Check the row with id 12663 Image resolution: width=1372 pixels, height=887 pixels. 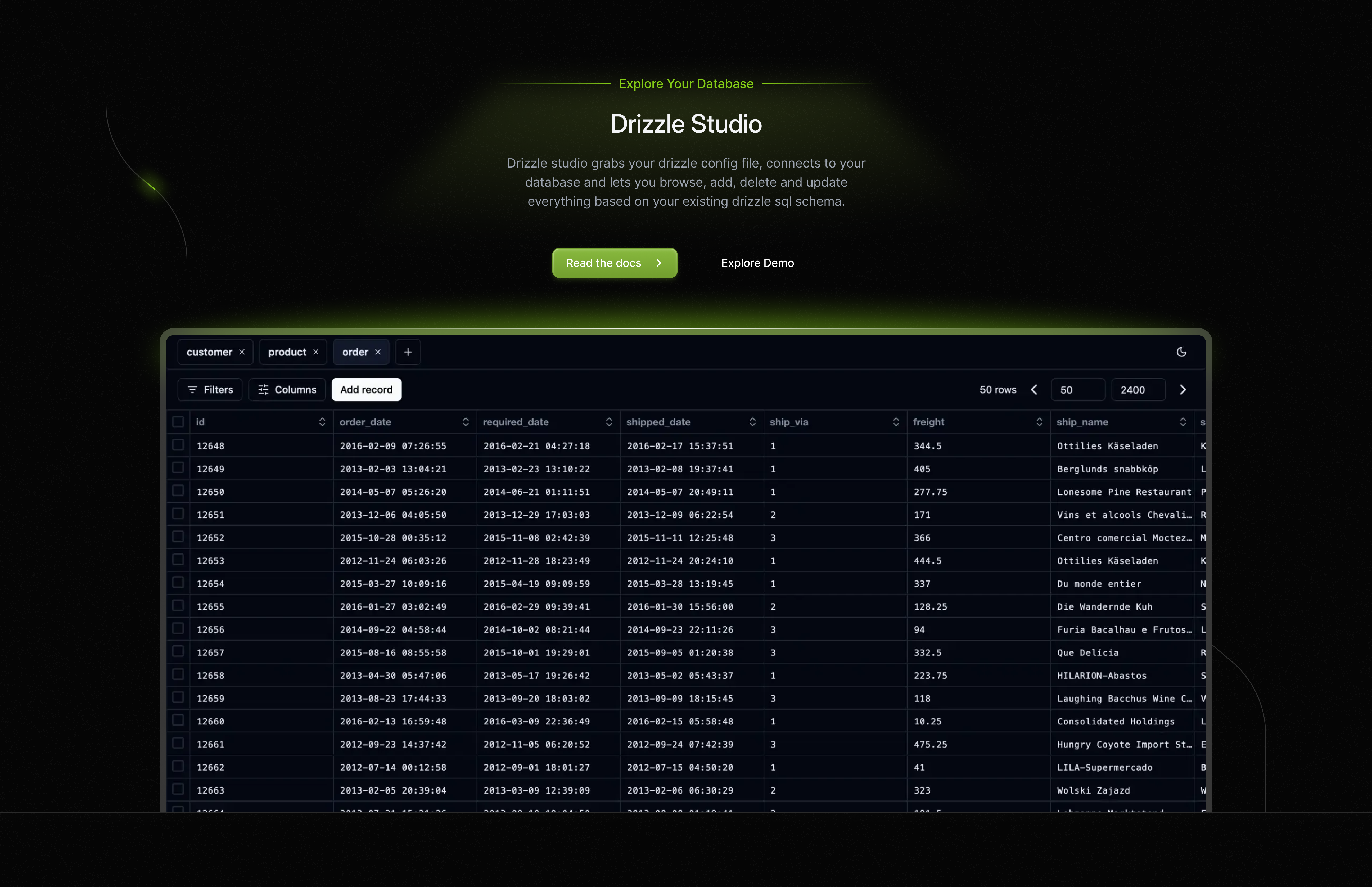point(178,789)
